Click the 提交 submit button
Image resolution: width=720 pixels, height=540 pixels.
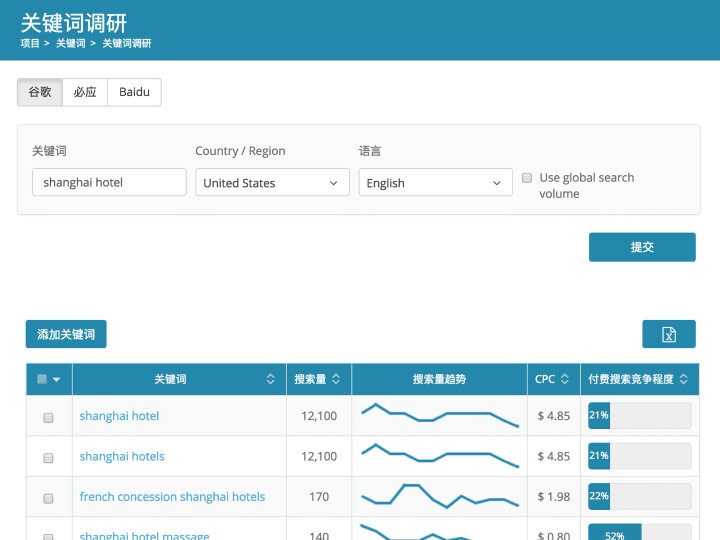[x=642, y=247]
